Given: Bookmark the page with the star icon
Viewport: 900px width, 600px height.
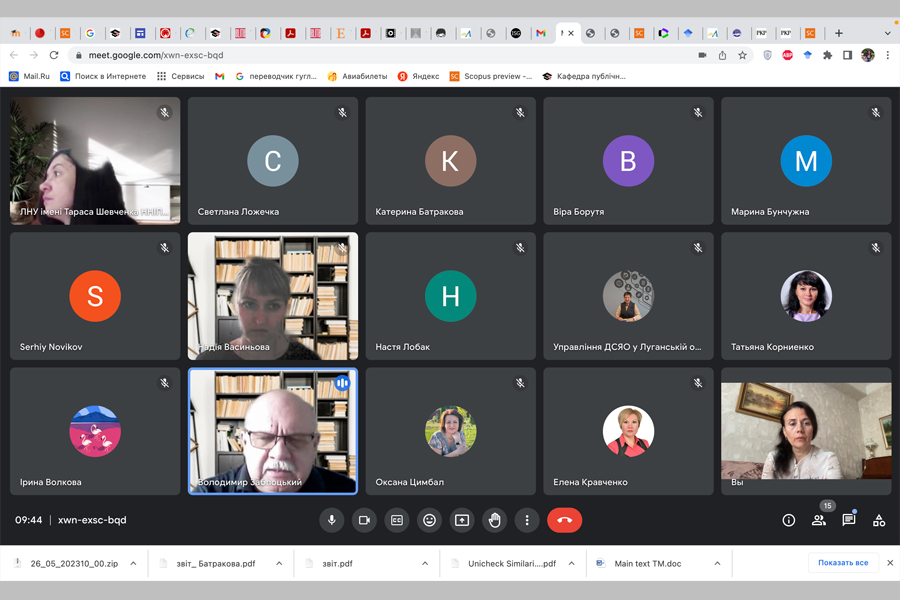Looking at the screenshot, I should pyautogui.click(x=742, y=55).
